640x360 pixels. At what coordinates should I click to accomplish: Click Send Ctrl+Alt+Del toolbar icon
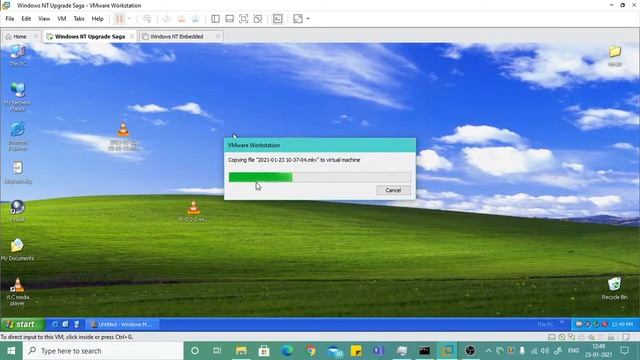[x=147, y=19]
